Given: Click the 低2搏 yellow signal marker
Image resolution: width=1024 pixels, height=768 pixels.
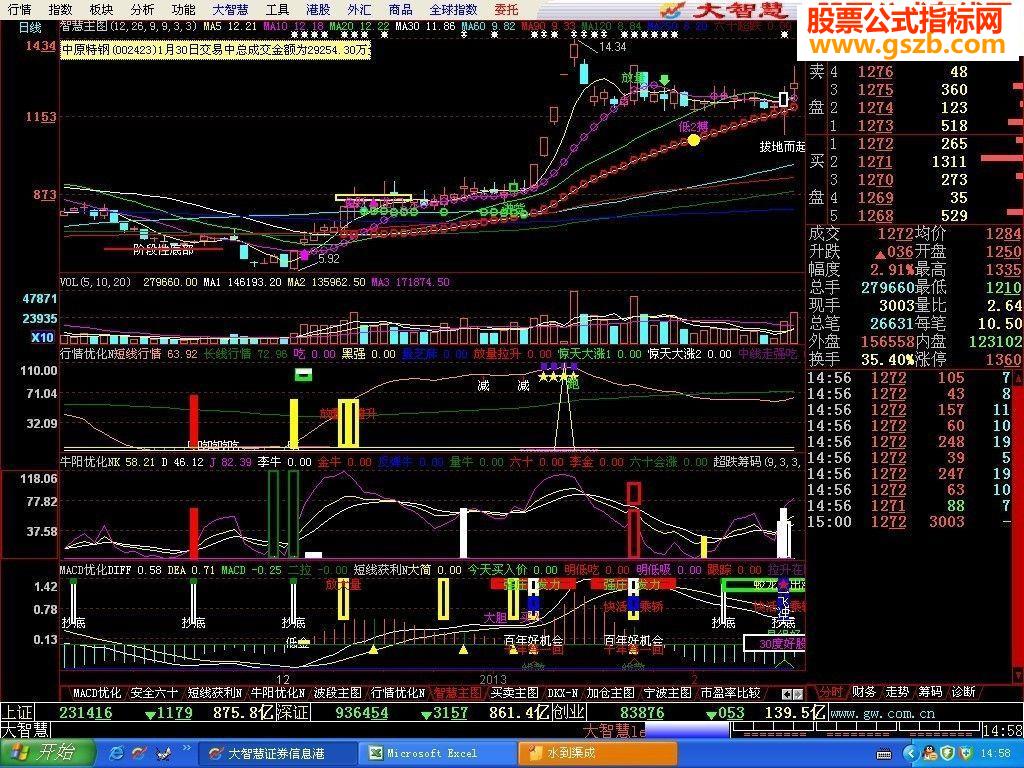Looking at the screenshot, I should (694, 139).
